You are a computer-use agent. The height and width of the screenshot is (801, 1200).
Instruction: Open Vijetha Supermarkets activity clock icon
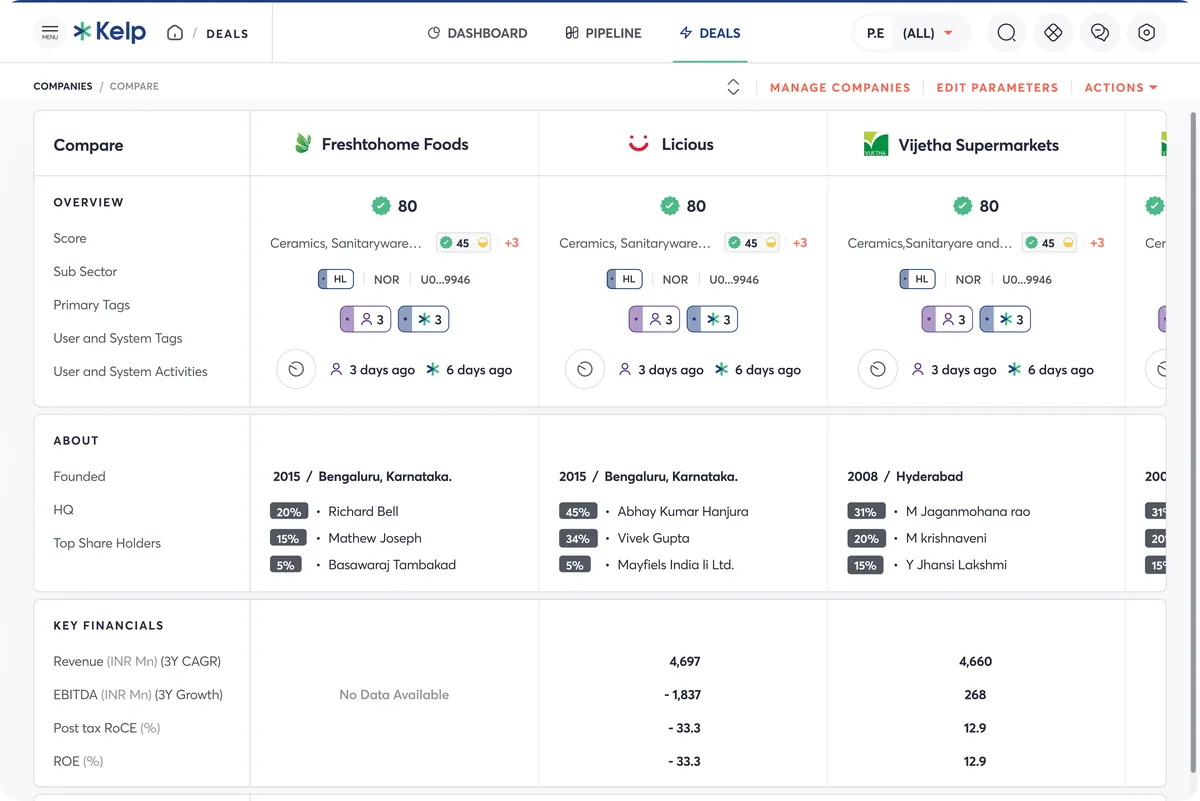pyautogui.click(x=878, y=369)
